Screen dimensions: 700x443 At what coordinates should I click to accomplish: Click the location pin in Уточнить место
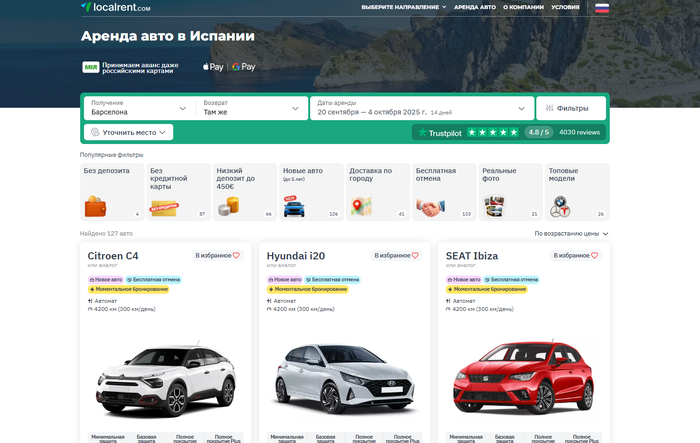[x=94, y=132]
